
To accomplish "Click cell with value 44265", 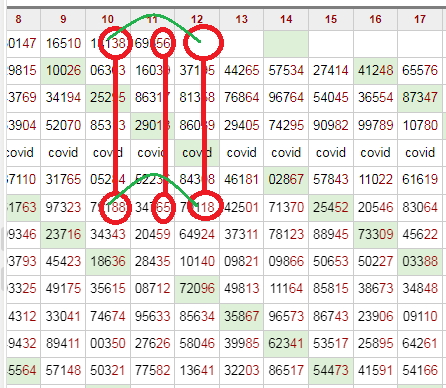I will pos(242,70).
